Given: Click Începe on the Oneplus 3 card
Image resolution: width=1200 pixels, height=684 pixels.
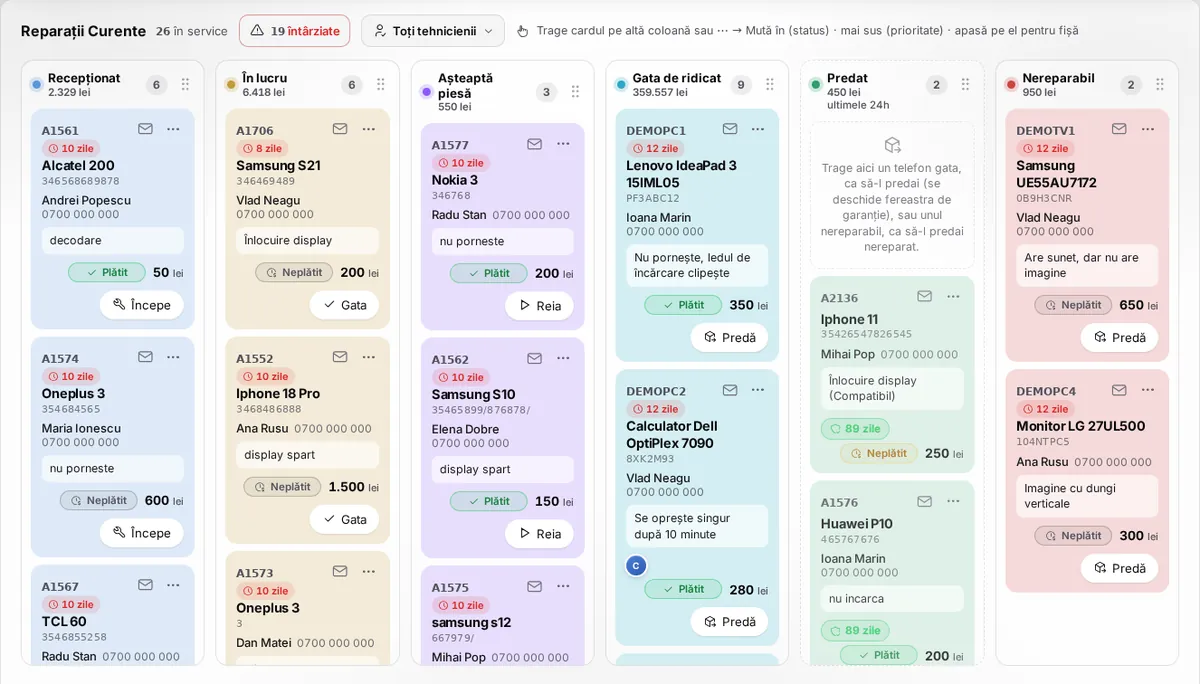Looking at the screenshot, I should [x=141, y=533].
